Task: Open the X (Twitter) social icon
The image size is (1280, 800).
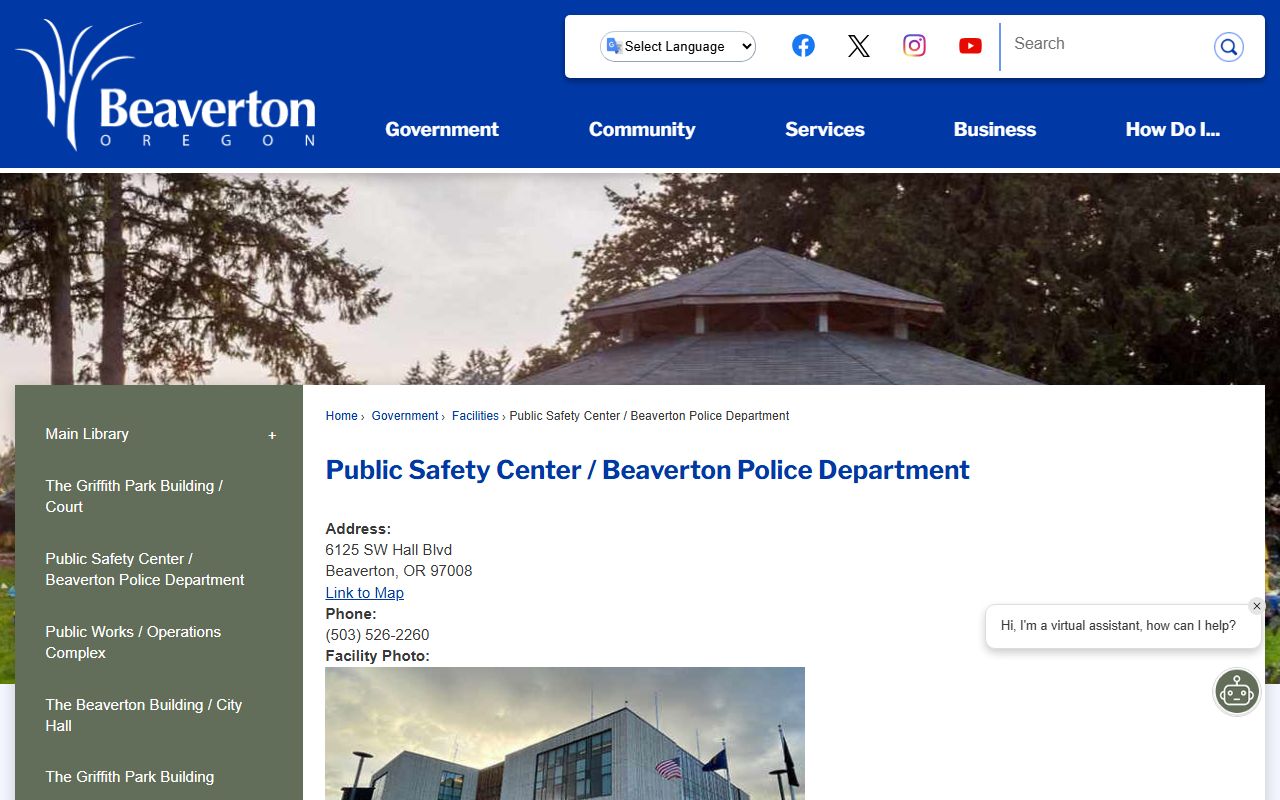Action: (x=859, y=45)
